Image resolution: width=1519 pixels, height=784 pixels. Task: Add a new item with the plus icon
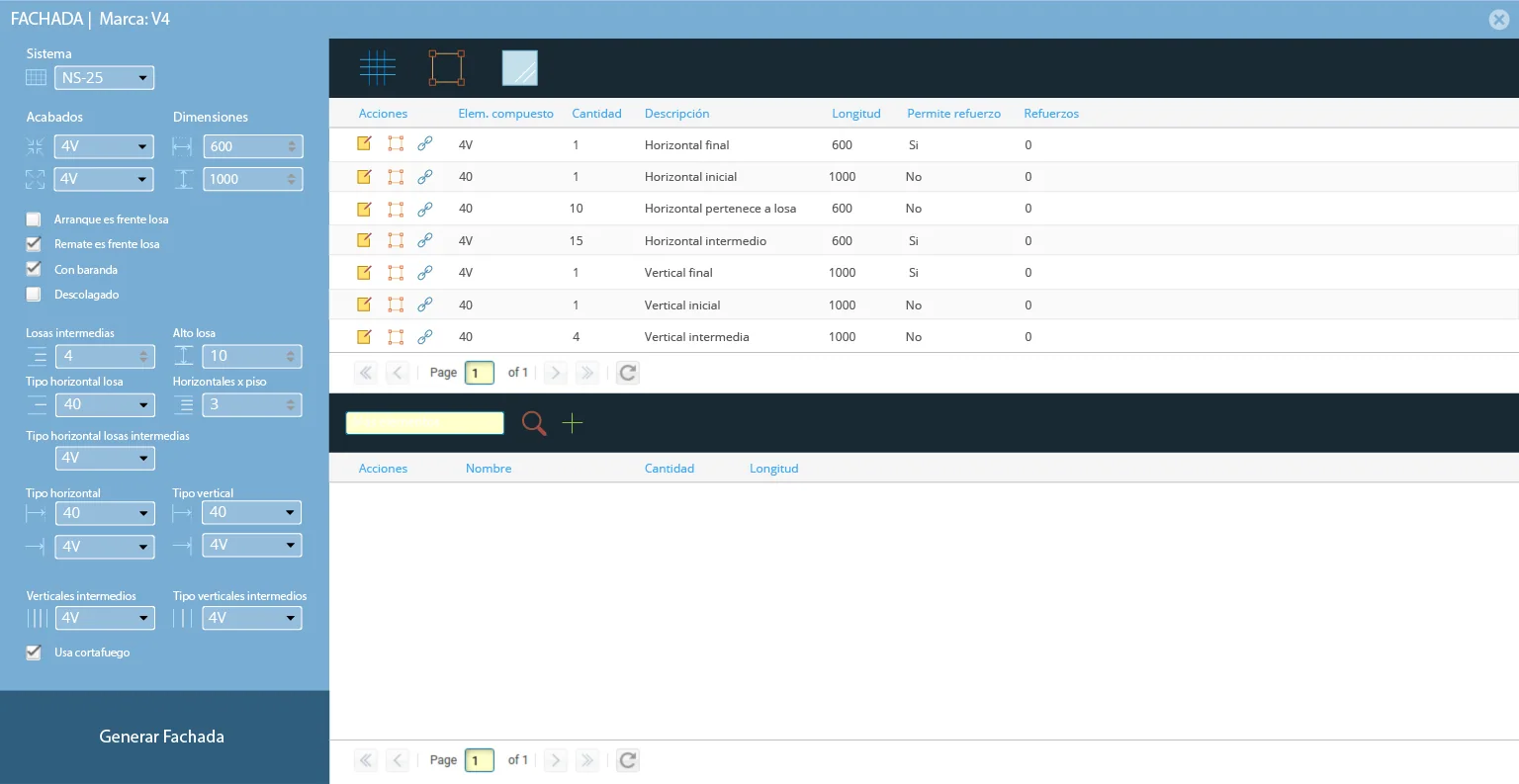pyautogui.click(x=572, y=423)
